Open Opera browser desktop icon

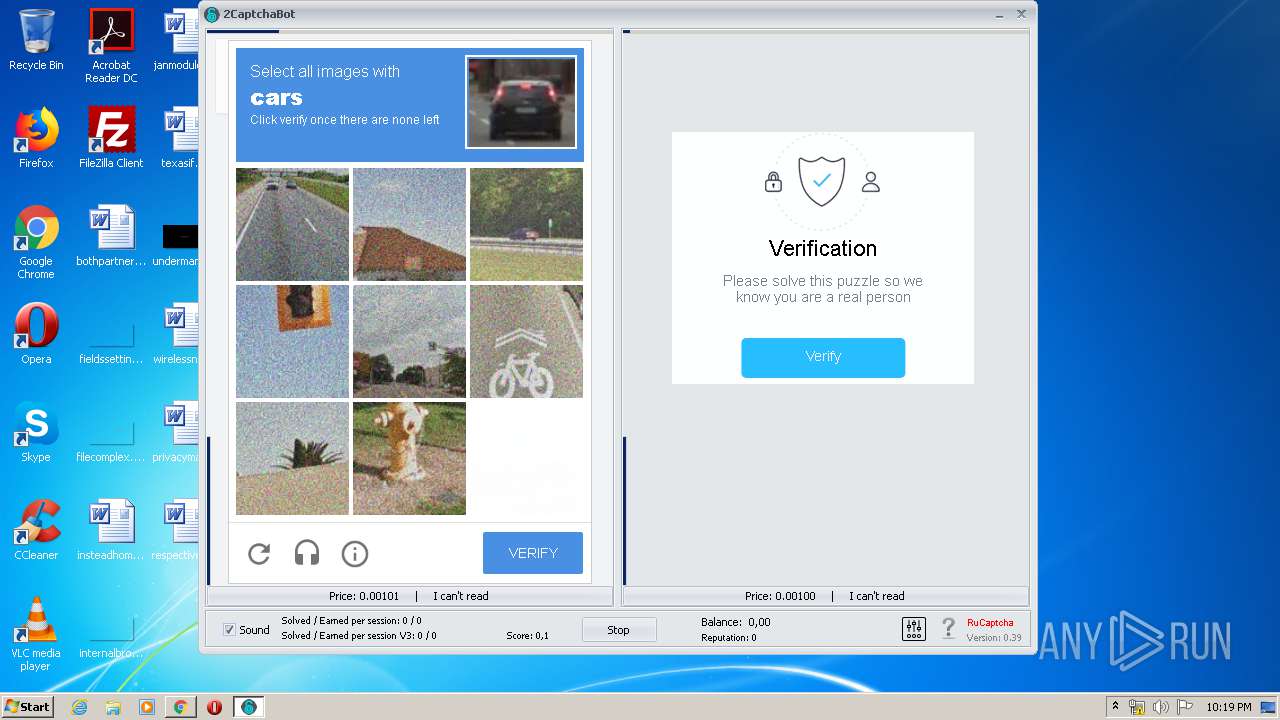pos(36,334)
